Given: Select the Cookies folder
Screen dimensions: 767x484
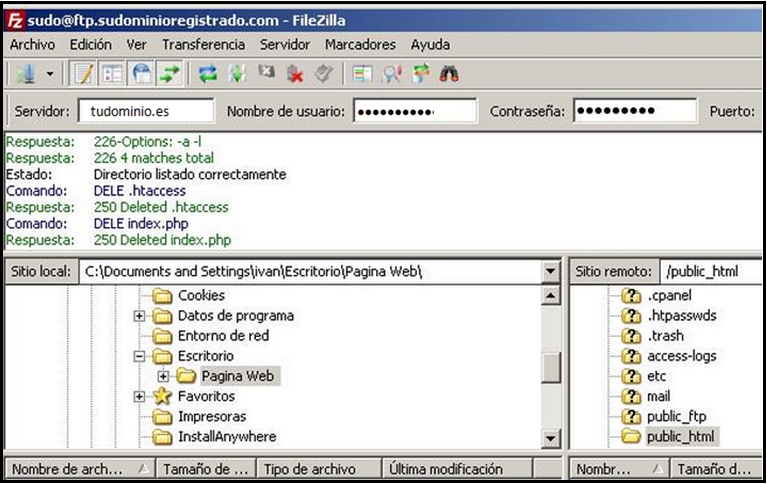Looking at the screenshot, I should point(201,296).
